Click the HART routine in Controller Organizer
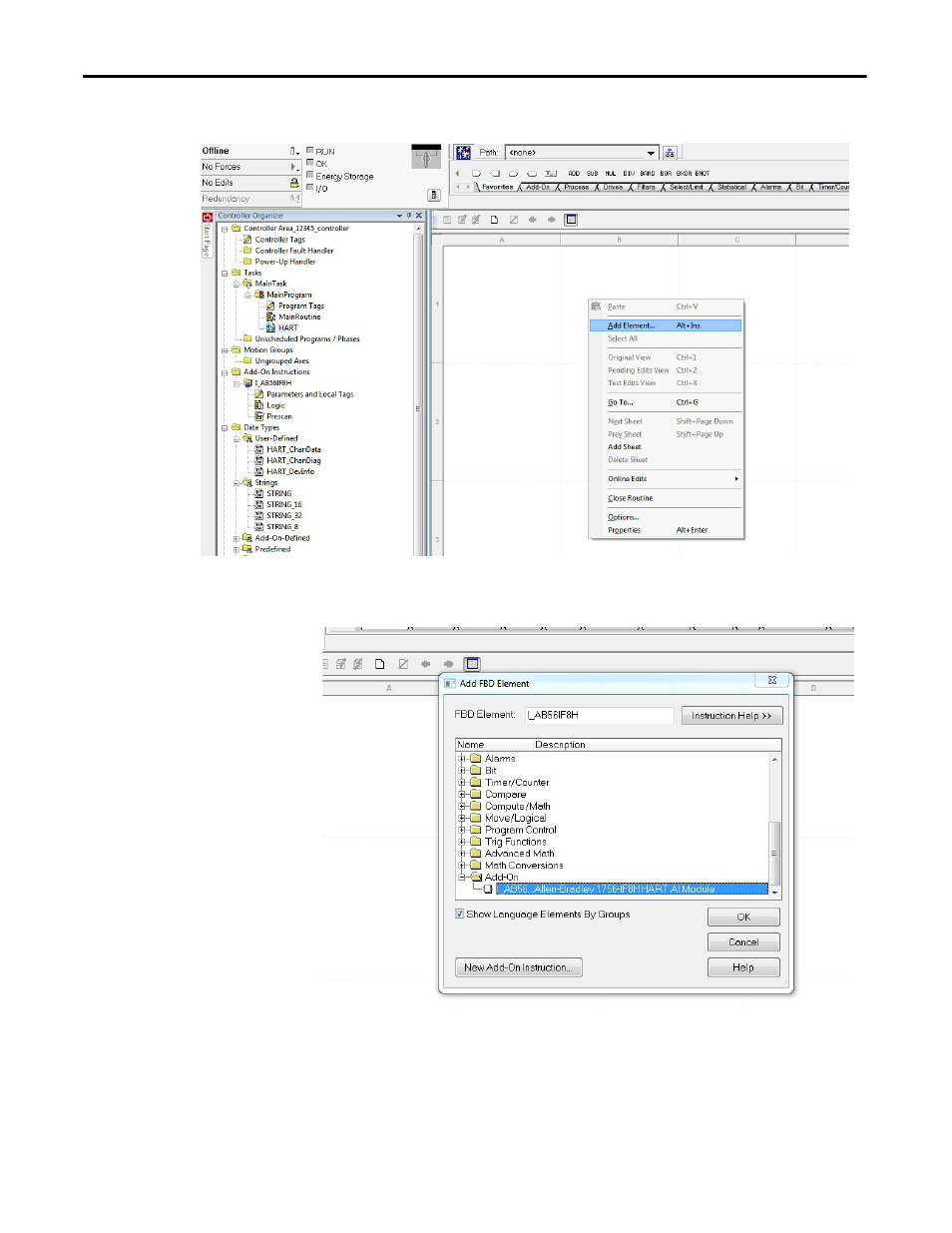The width and height of the screenshot is (952, 1233). pyautogui.click(x=287, y=327)
